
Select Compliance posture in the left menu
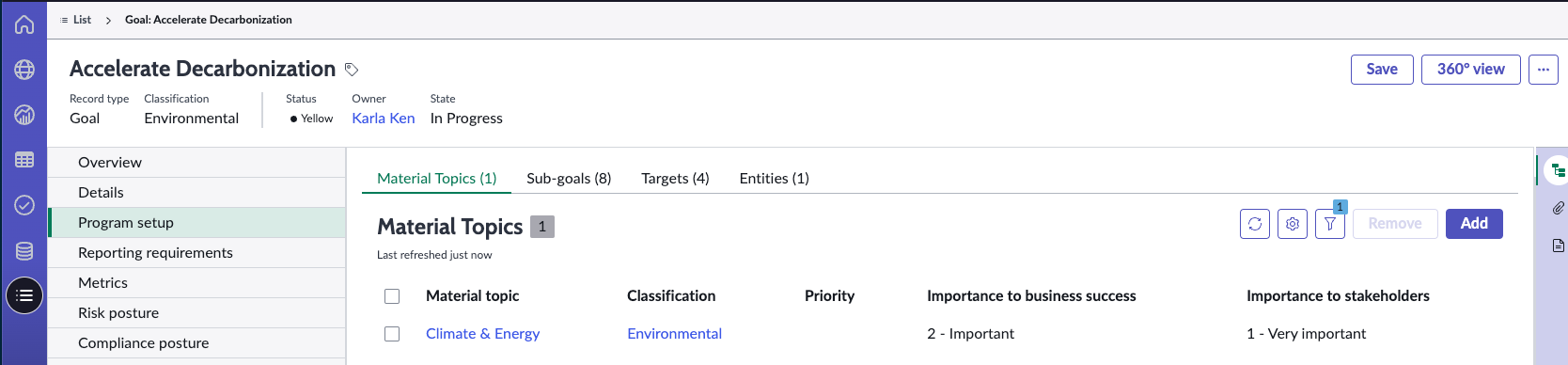pyautogui.click(x=196, y=343)
